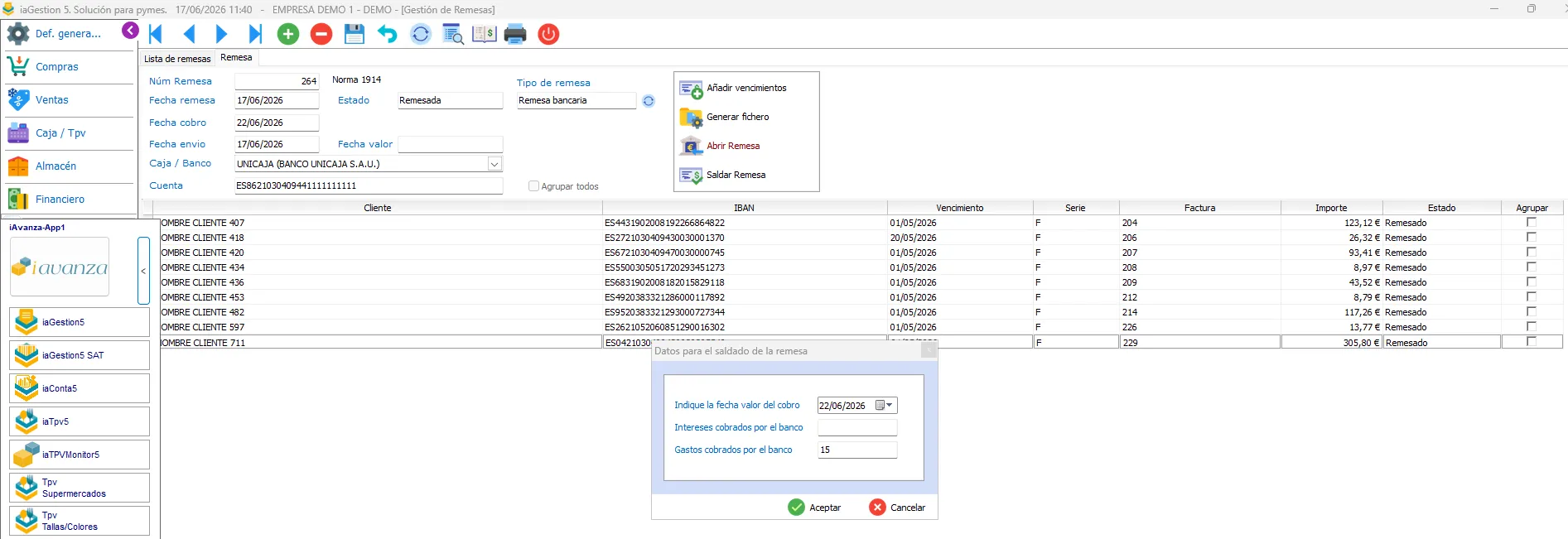Click Intereses cobrados por el banco field
The width and height of the screenshot is (1568, 539).
857,427
